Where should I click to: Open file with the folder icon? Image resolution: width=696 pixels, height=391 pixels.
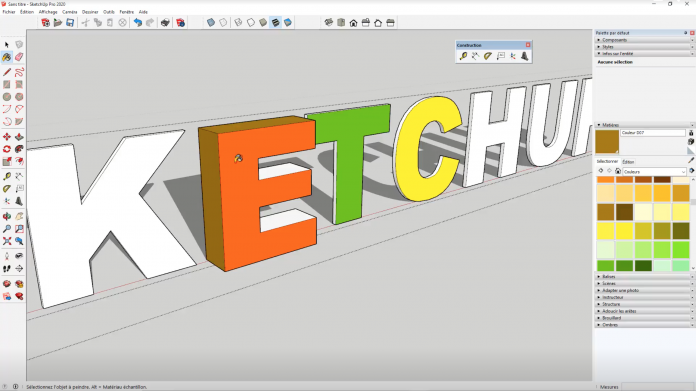click(x=58, y=23)
